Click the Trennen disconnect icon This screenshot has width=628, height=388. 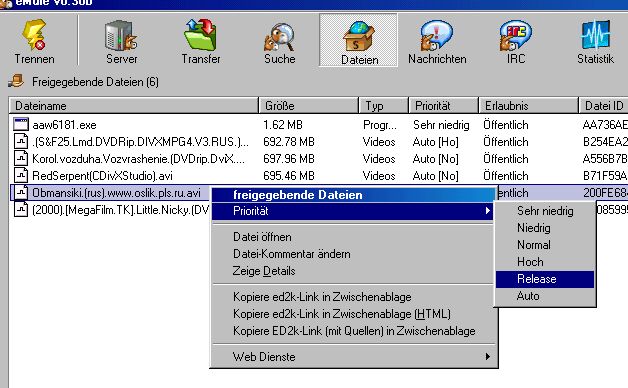click(34, 36)
